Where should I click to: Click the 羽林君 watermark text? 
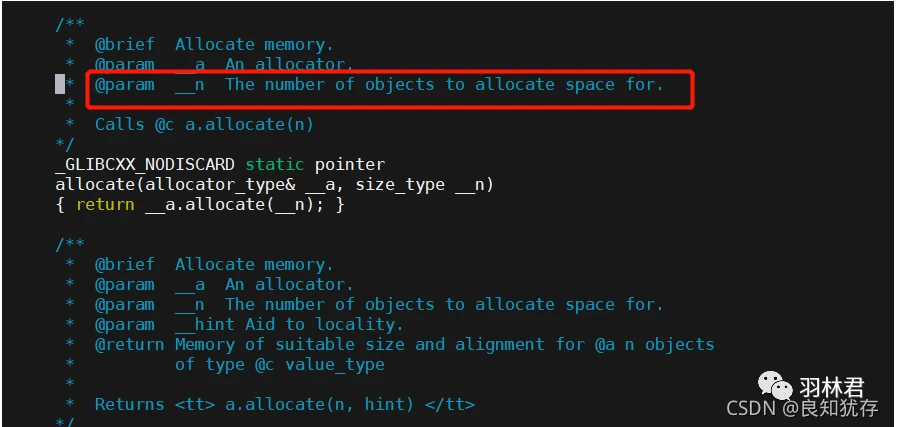pos(831,388)
